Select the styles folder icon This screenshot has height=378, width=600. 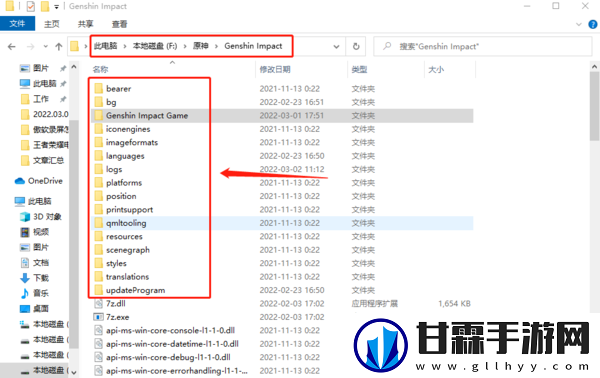(99, 263)
